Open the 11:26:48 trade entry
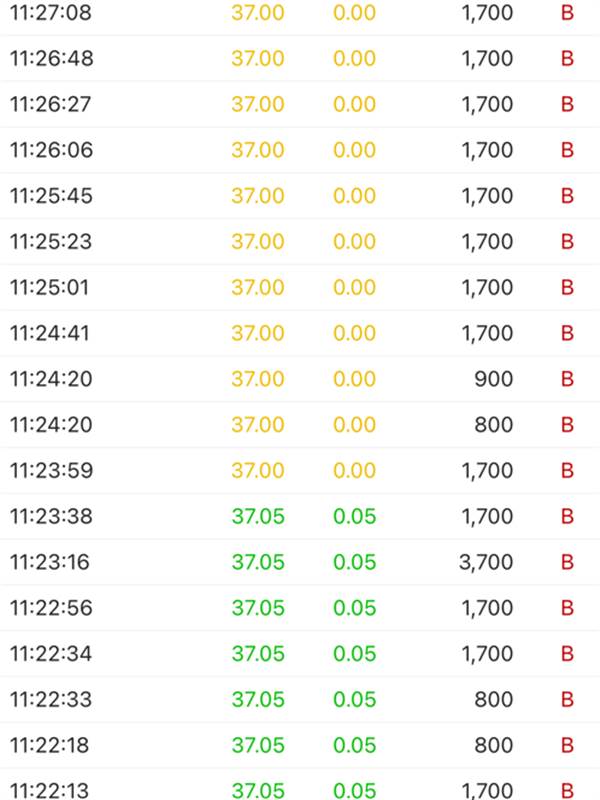This screenshot has width=600, height=800. (x=300, y=58)
